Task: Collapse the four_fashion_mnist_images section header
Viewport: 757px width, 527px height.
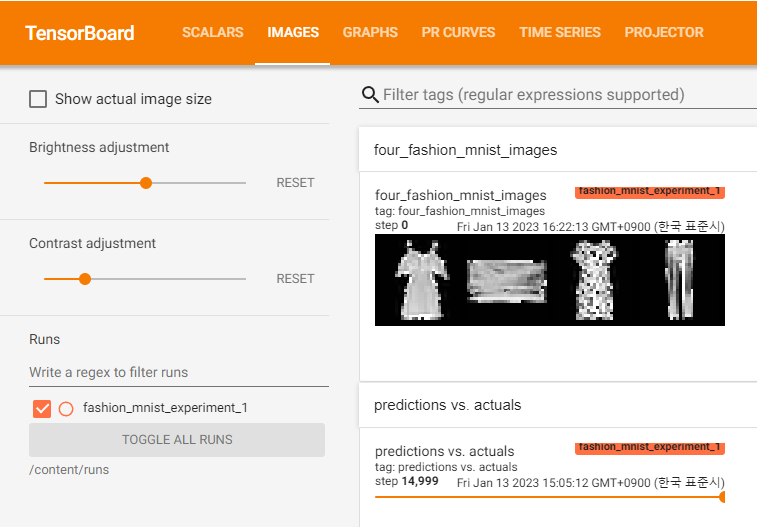Action: [x=558, y=150]
